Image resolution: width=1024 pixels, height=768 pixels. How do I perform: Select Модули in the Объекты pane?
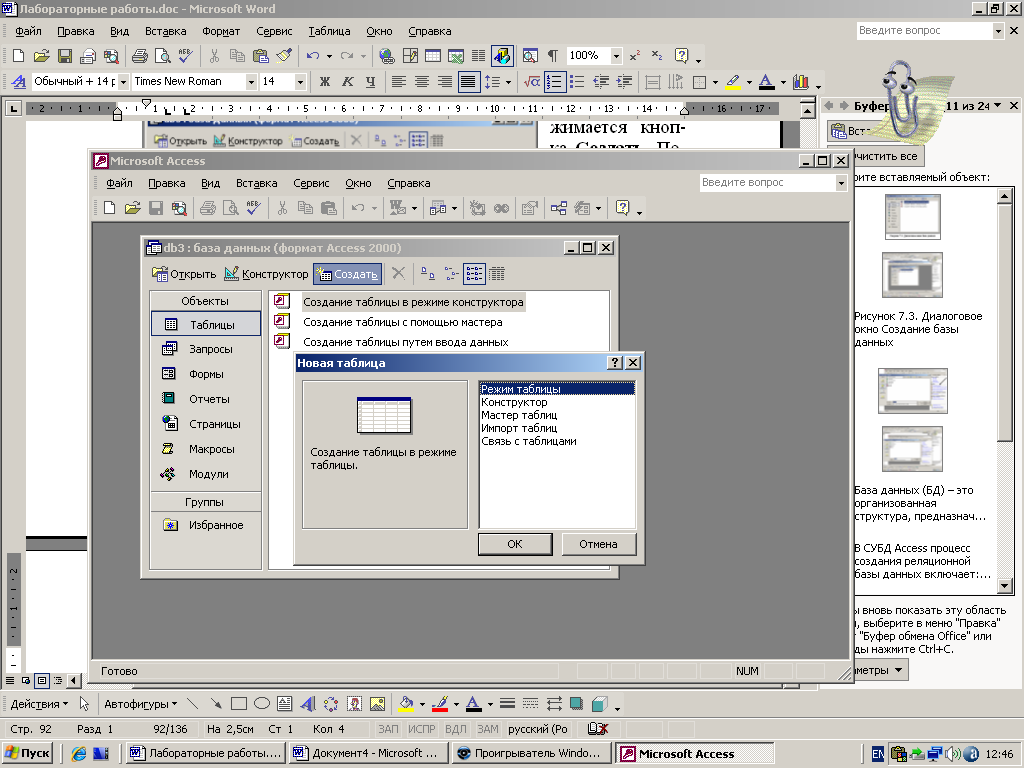pyautogui.click(x=206, y=474)
